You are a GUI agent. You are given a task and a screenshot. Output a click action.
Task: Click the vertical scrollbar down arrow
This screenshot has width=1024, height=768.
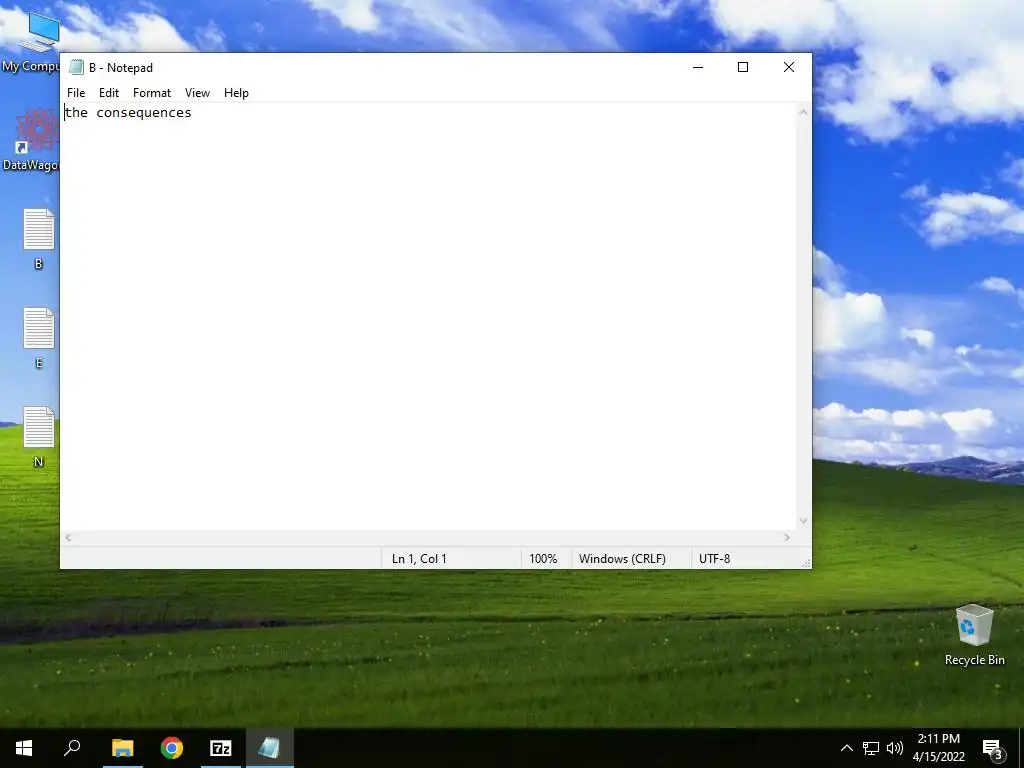pos(803,521)
